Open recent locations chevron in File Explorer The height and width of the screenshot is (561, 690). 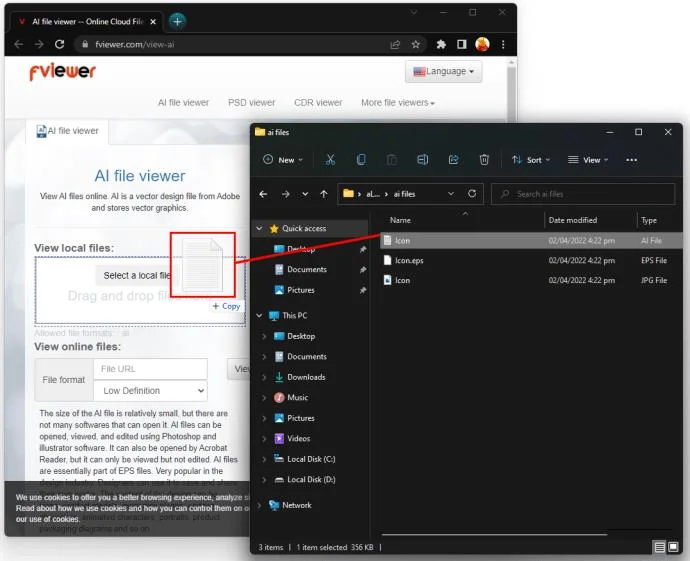[305, 194]
